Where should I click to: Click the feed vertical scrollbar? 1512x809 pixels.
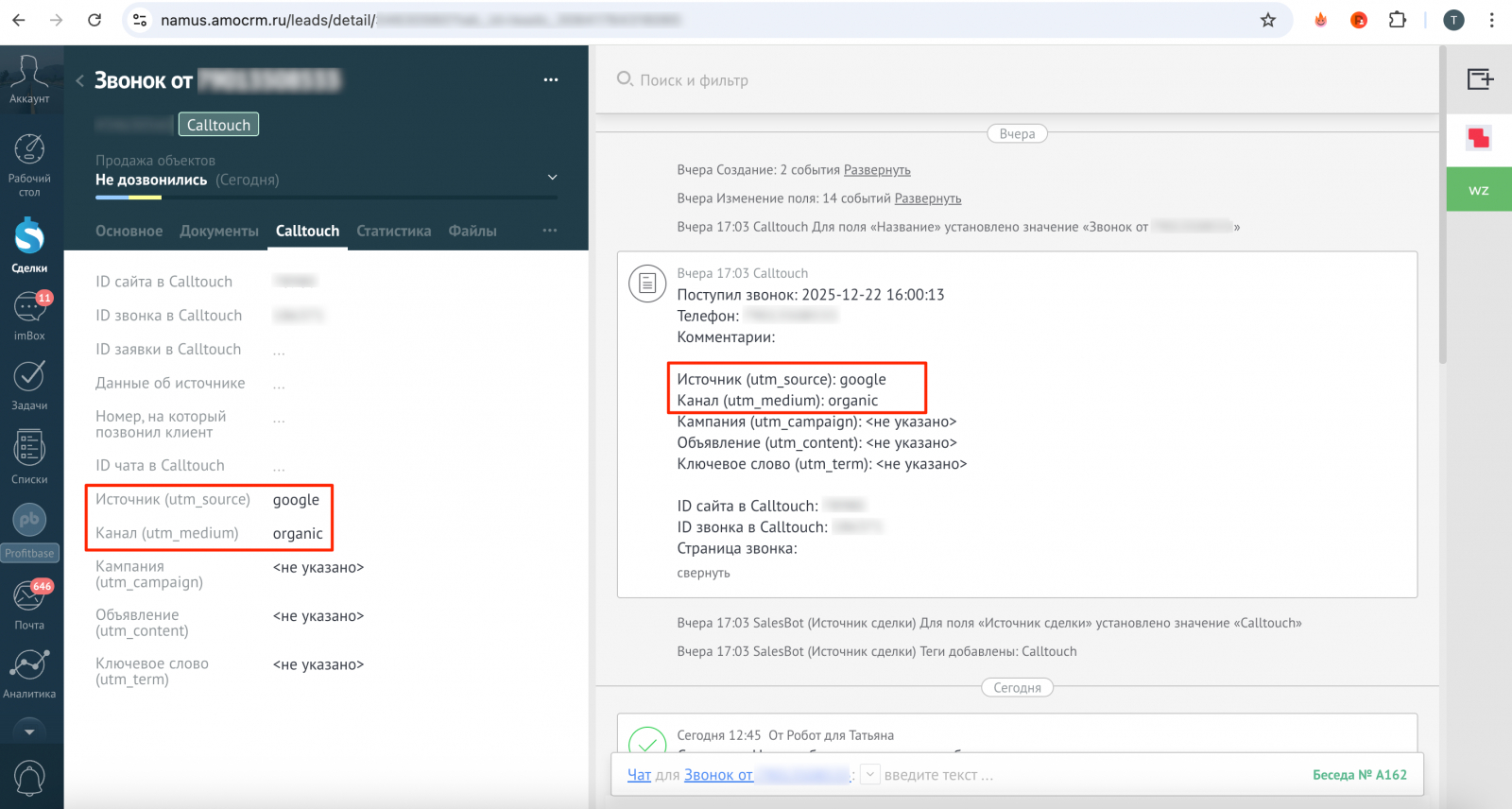(x=1442, y=205)
